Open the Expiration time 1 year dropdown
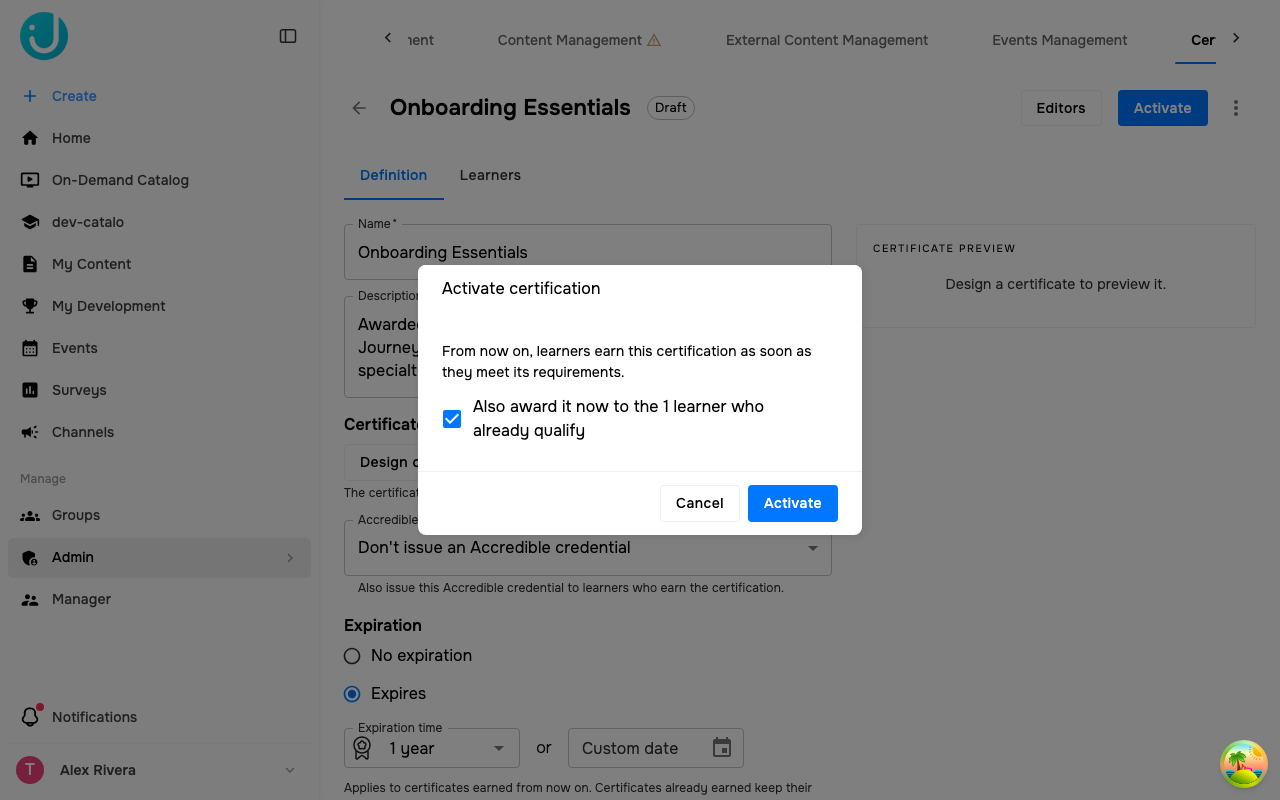Image resolution: width=1280 pixels, height=800 pixels. point(432,748)
